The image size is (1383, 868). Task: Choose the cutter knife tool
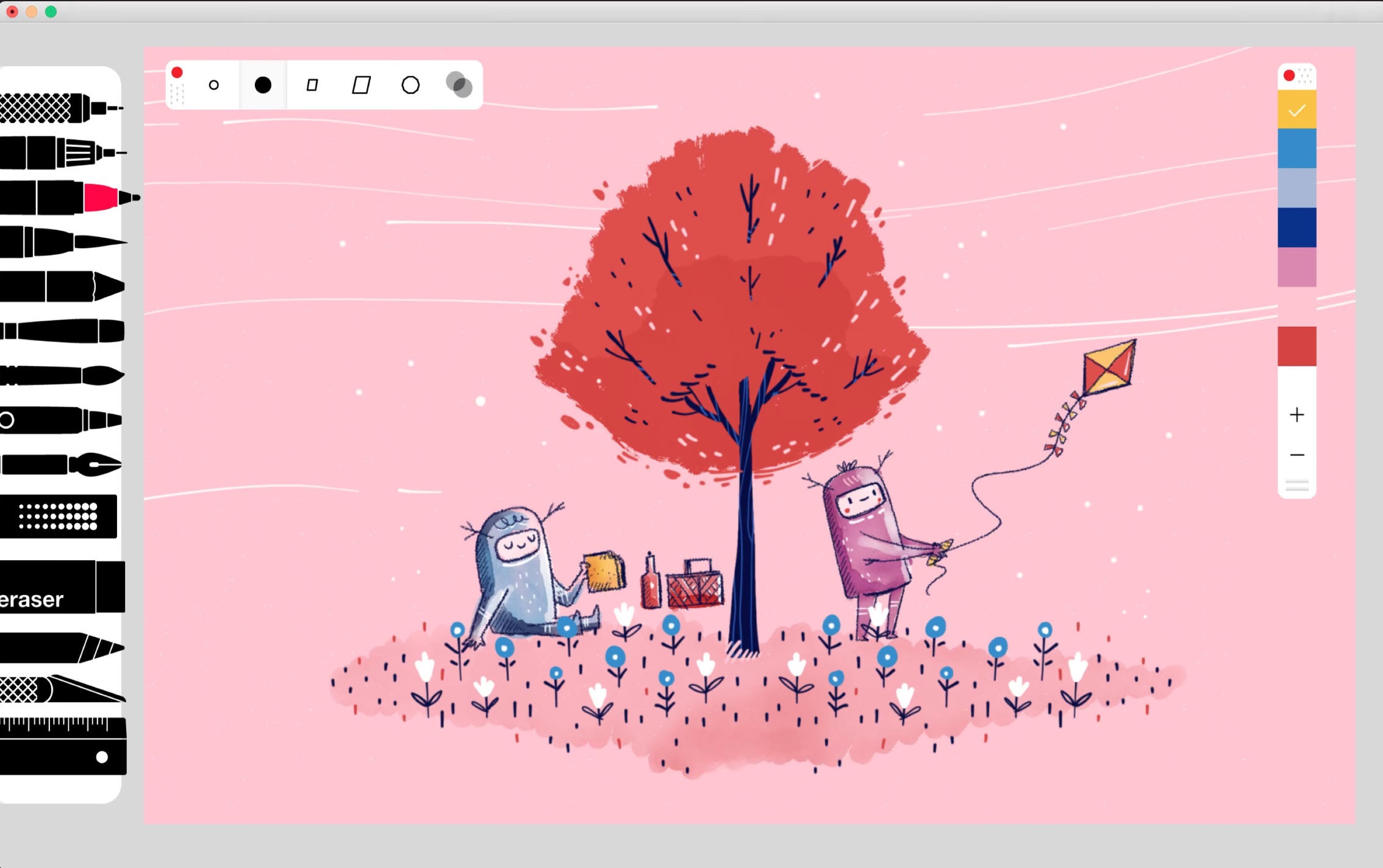coord(61,689)
